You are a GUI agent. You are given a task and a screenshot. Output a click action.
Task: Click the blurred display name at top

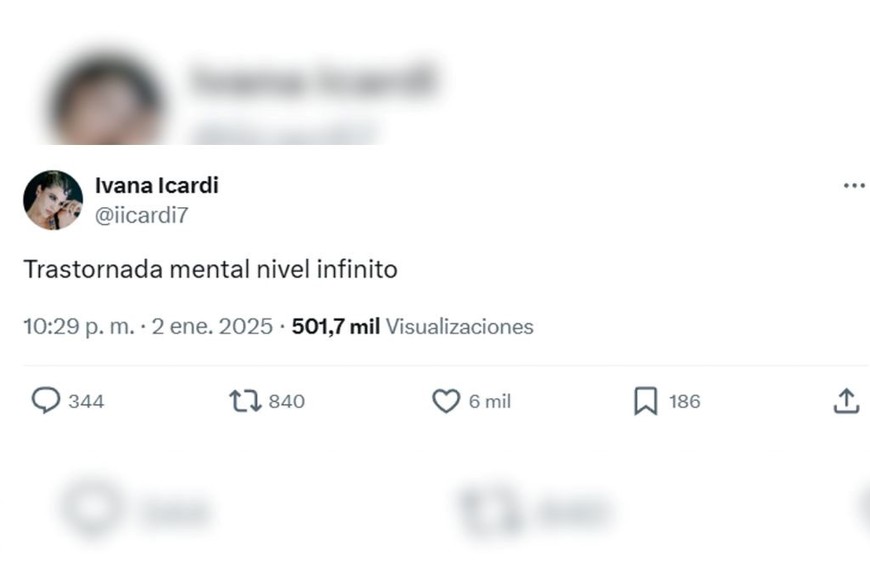coord(312,80)
